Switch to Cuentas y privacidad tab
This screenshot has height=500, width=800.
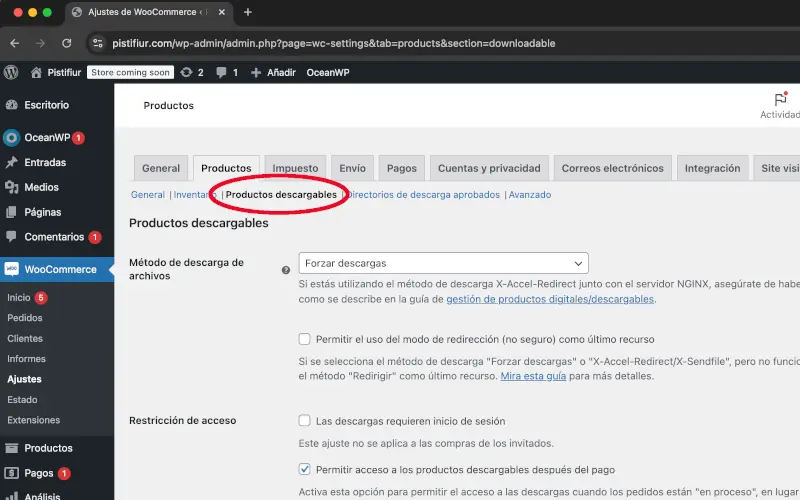pos(489,168)
